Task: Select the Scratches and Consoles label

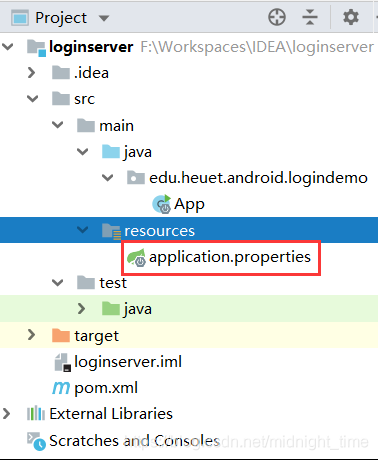Action: [x=134, y=441]
